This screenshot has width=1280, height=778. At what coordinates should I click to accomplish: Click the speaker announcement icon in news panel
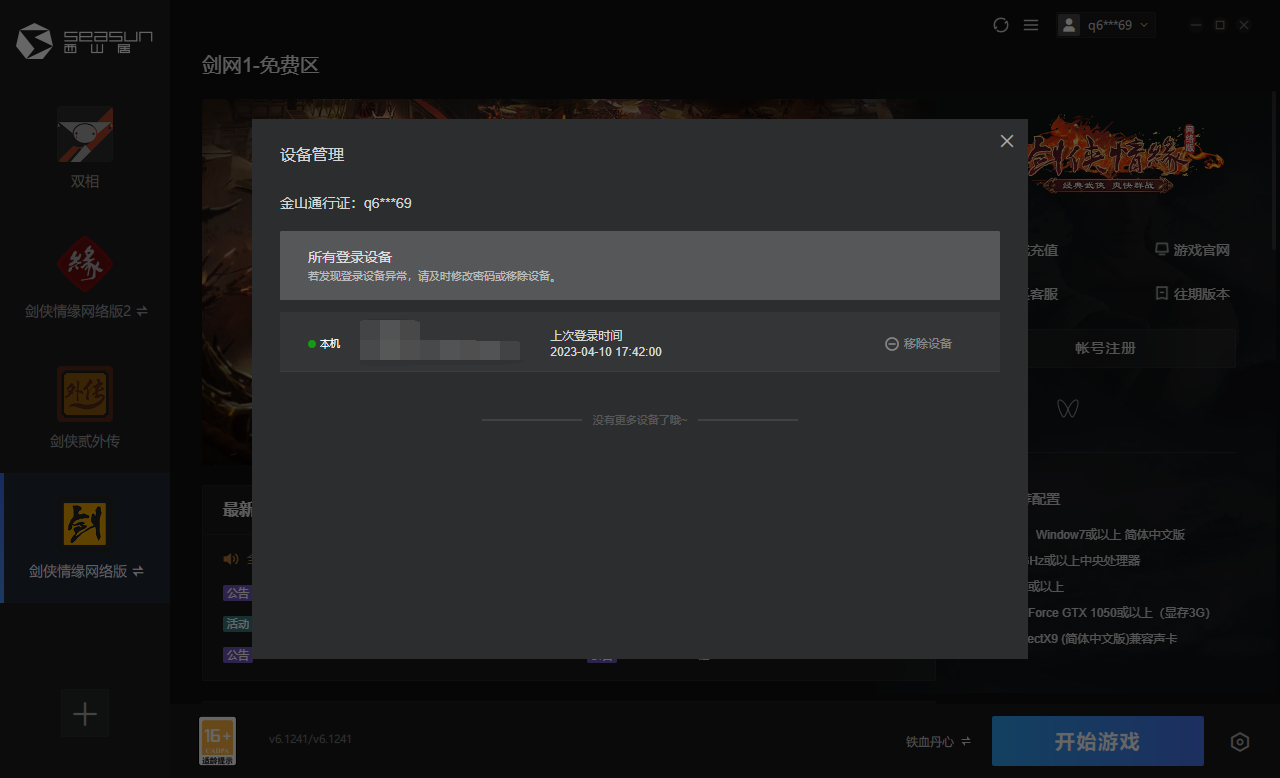231,559
